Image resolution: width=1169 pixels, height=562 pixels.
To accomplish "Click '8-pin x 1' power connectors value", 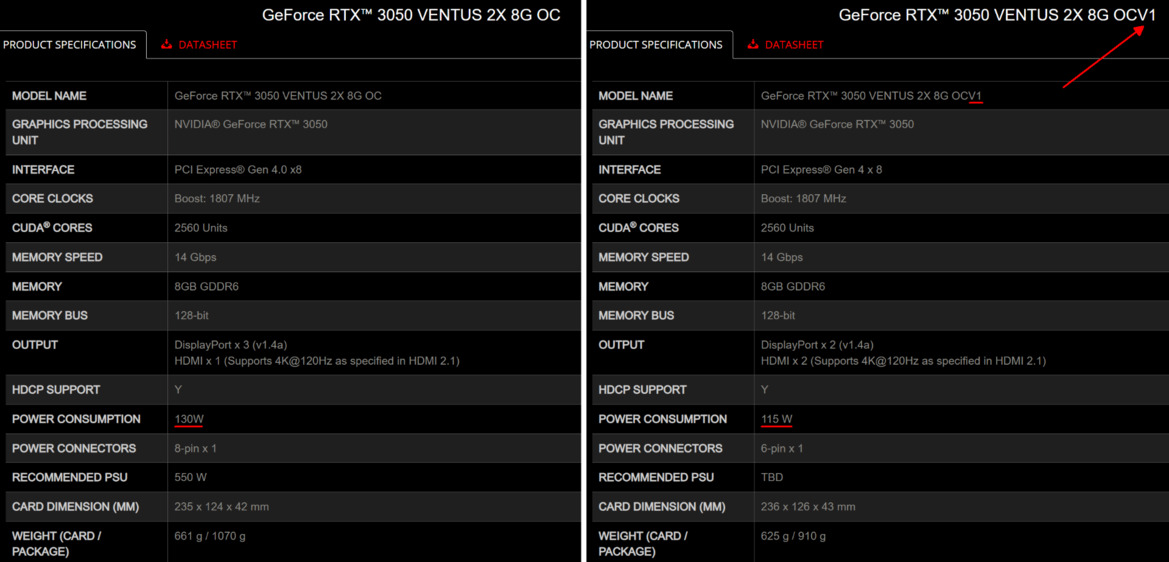I will 195,449.
